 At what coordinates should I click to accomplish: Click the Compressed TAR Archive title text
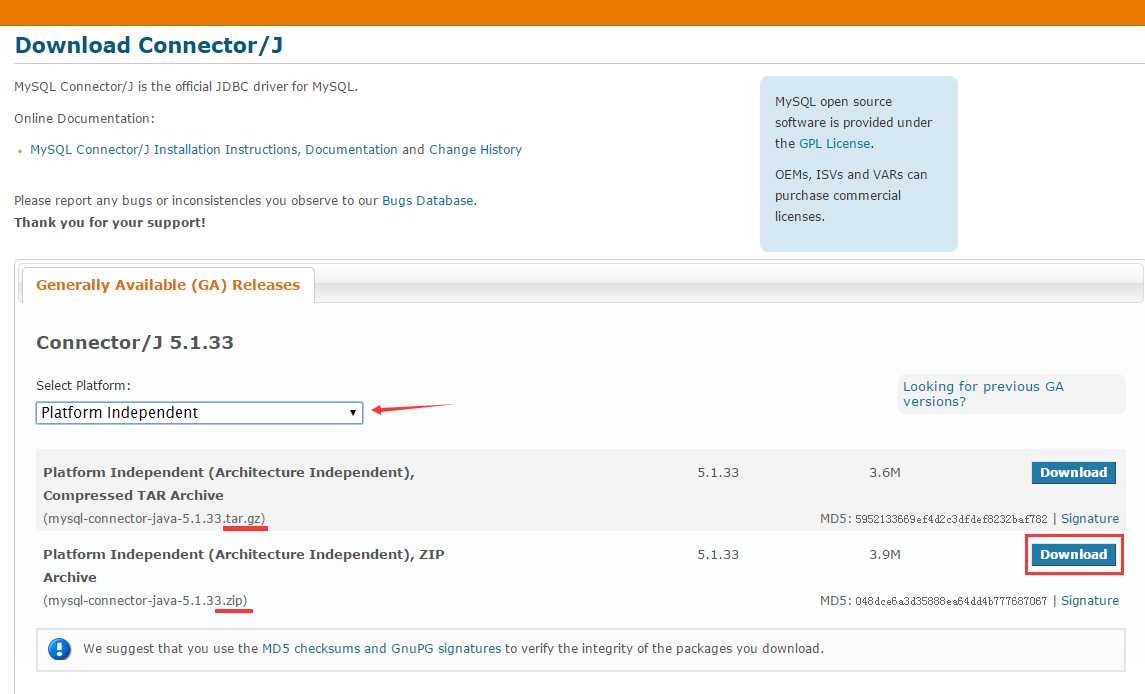pyautogui.click(x=229, y=484)
